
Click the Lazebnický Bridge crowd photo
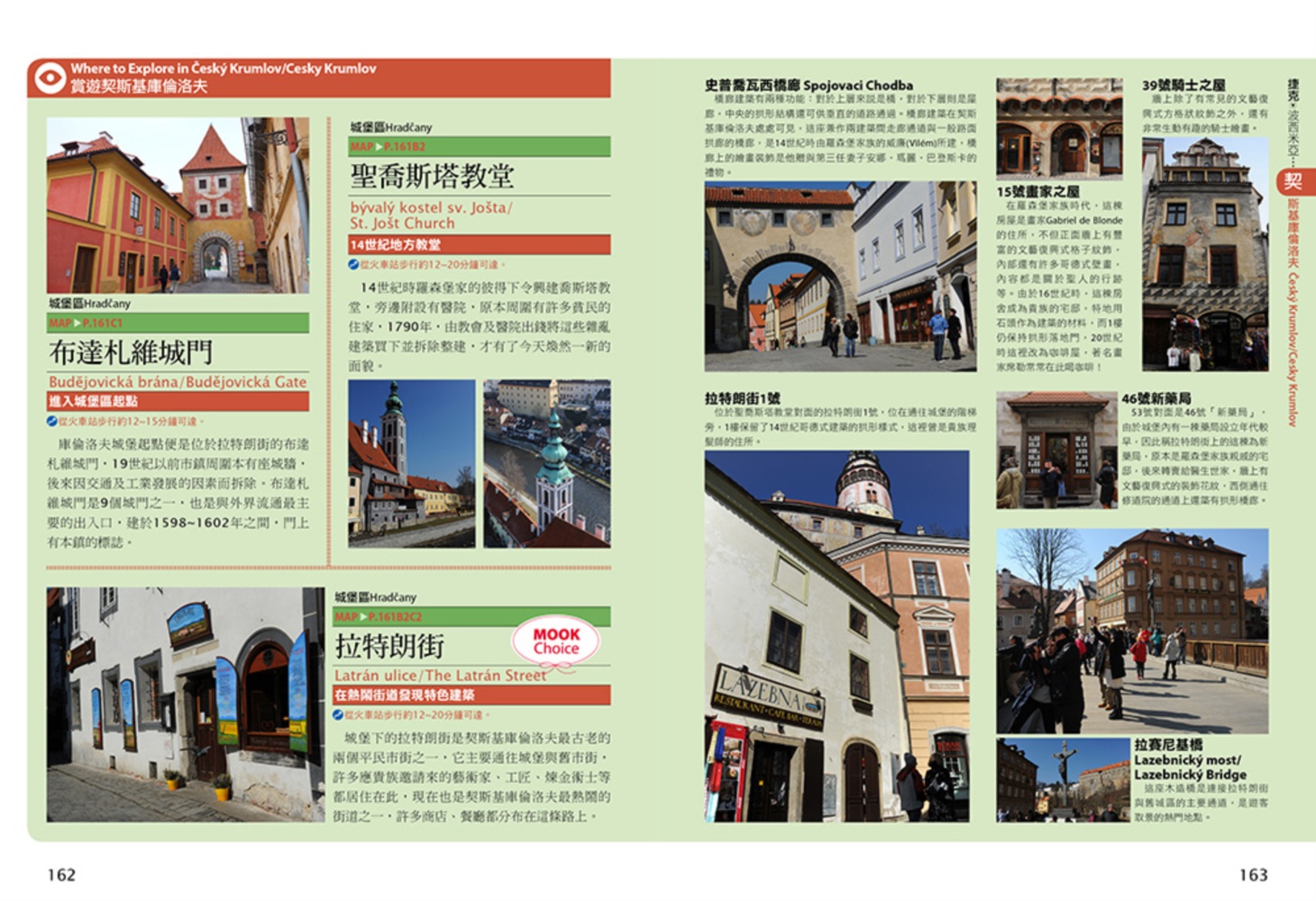click(1132, 631)
